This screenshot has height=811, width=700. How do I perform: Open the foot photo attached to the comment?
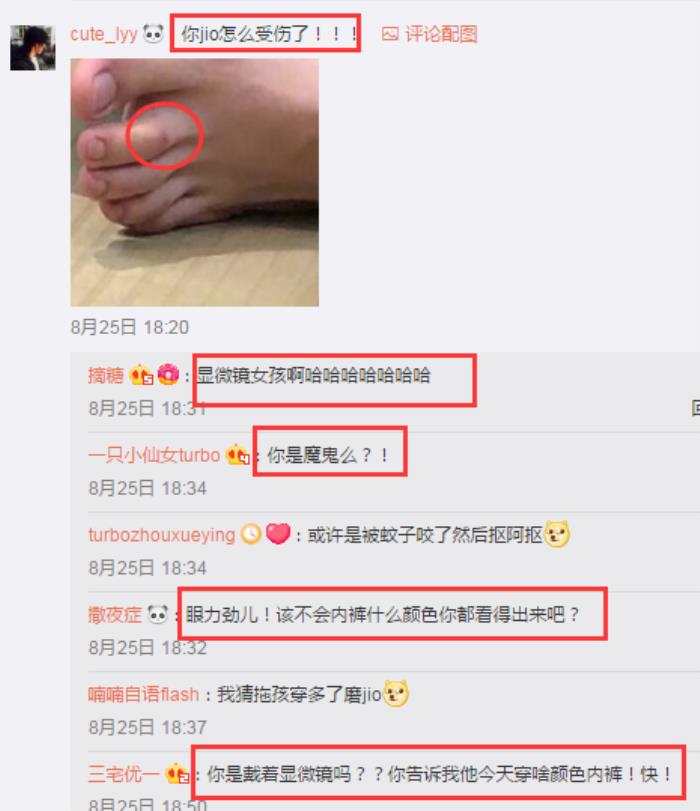pos(195,182)
